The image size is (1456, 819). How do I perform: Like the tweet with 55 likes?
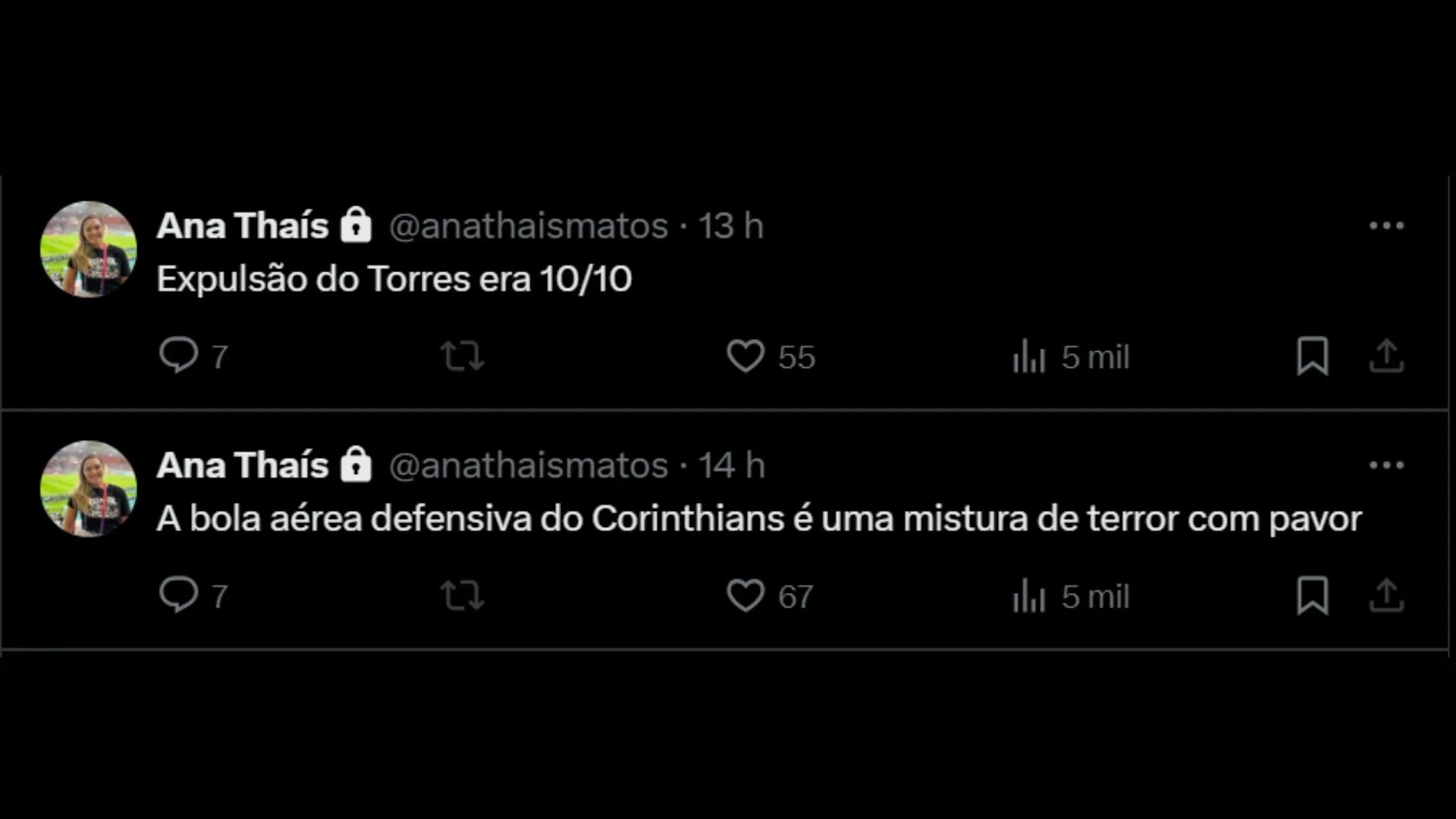(745, 356)
